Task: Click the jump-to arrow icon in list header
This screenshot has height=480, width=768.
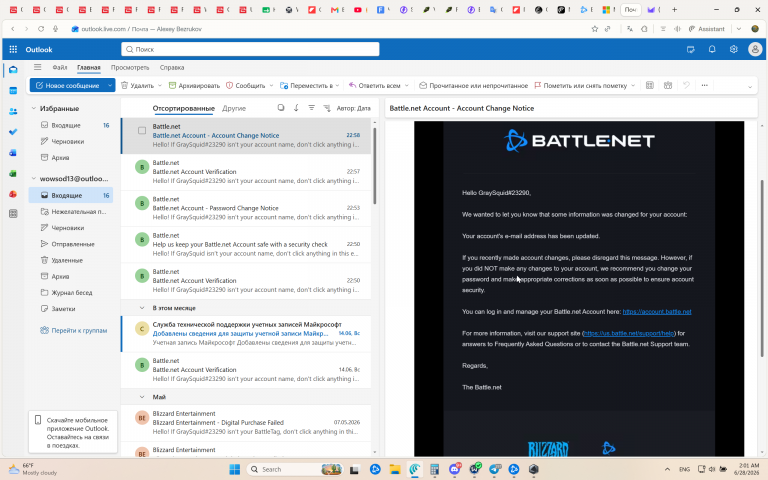Action: 296,108
